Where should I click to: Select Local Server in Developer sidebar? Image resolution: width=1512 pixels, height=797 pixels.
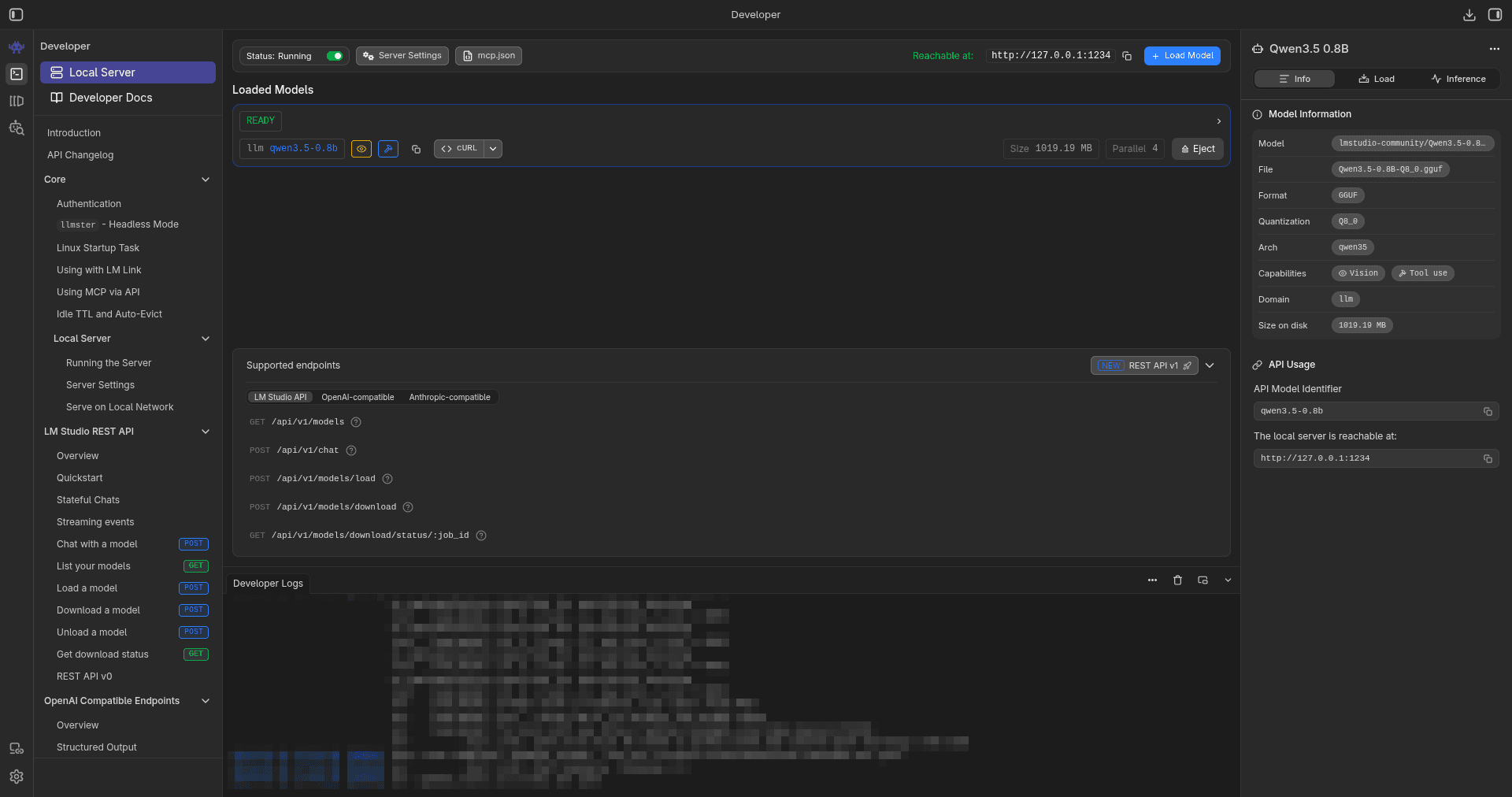tap(128, 72)
